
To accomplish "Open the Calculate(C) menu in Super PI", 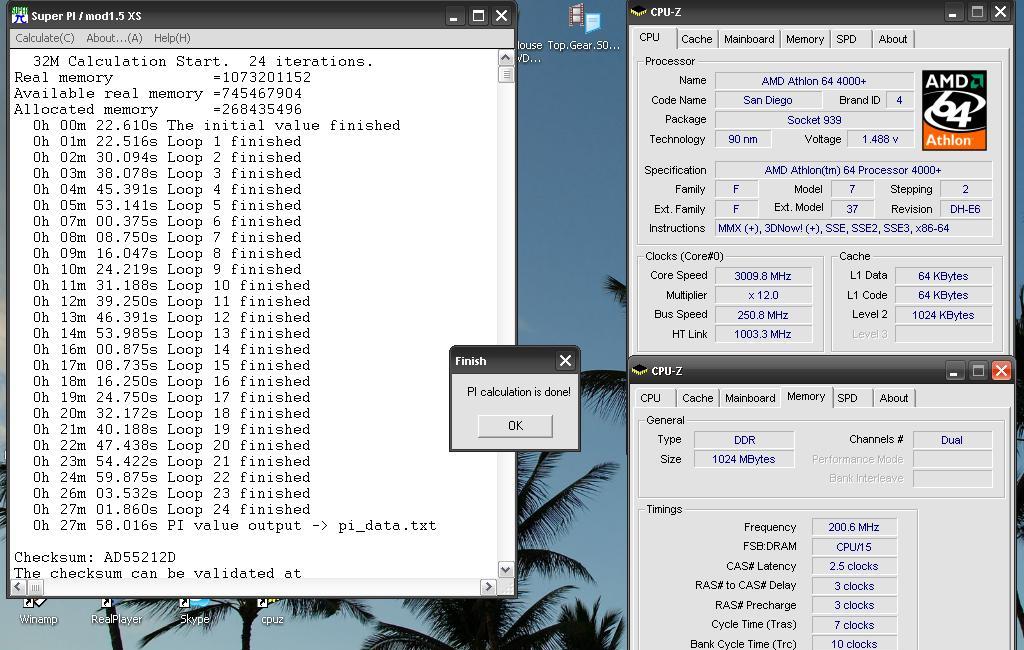I will [x=45, y=38].
